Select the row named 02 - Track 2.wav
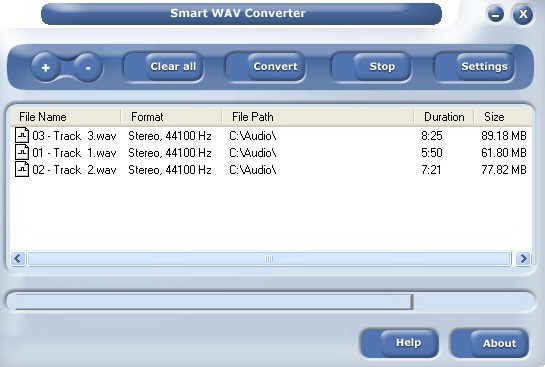 coord(271,170)
